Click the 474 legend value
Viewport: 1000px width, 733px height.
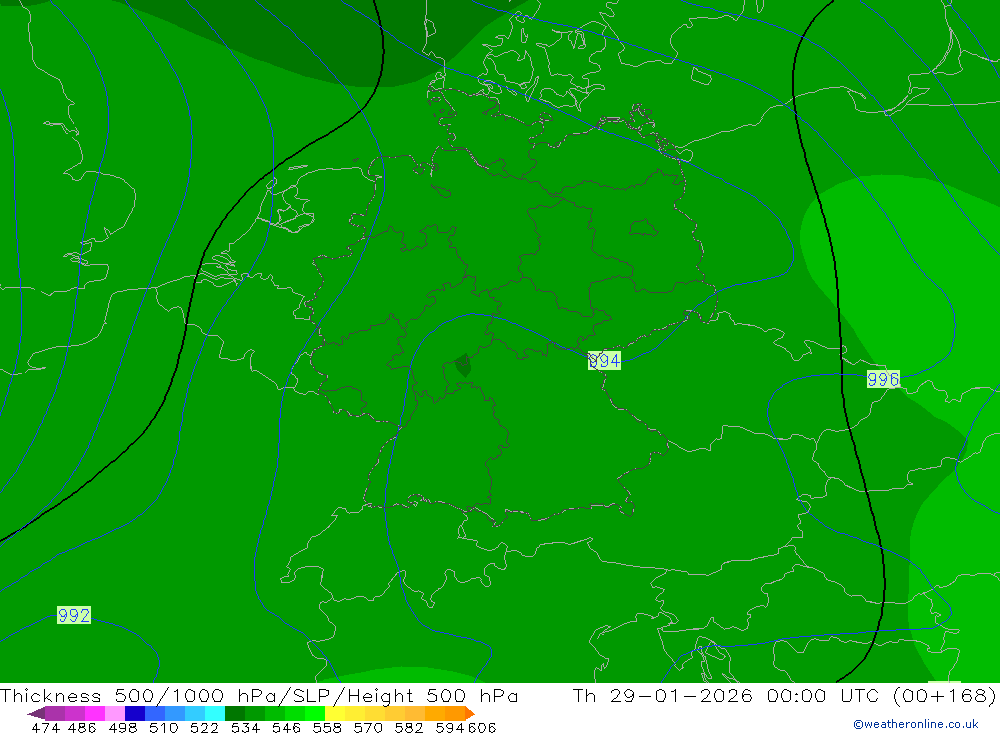click(x=45, y=727)
